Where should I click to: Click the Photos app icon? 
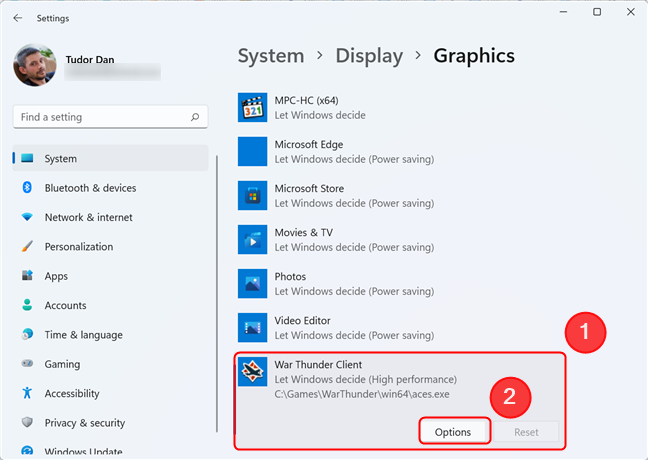253,284
